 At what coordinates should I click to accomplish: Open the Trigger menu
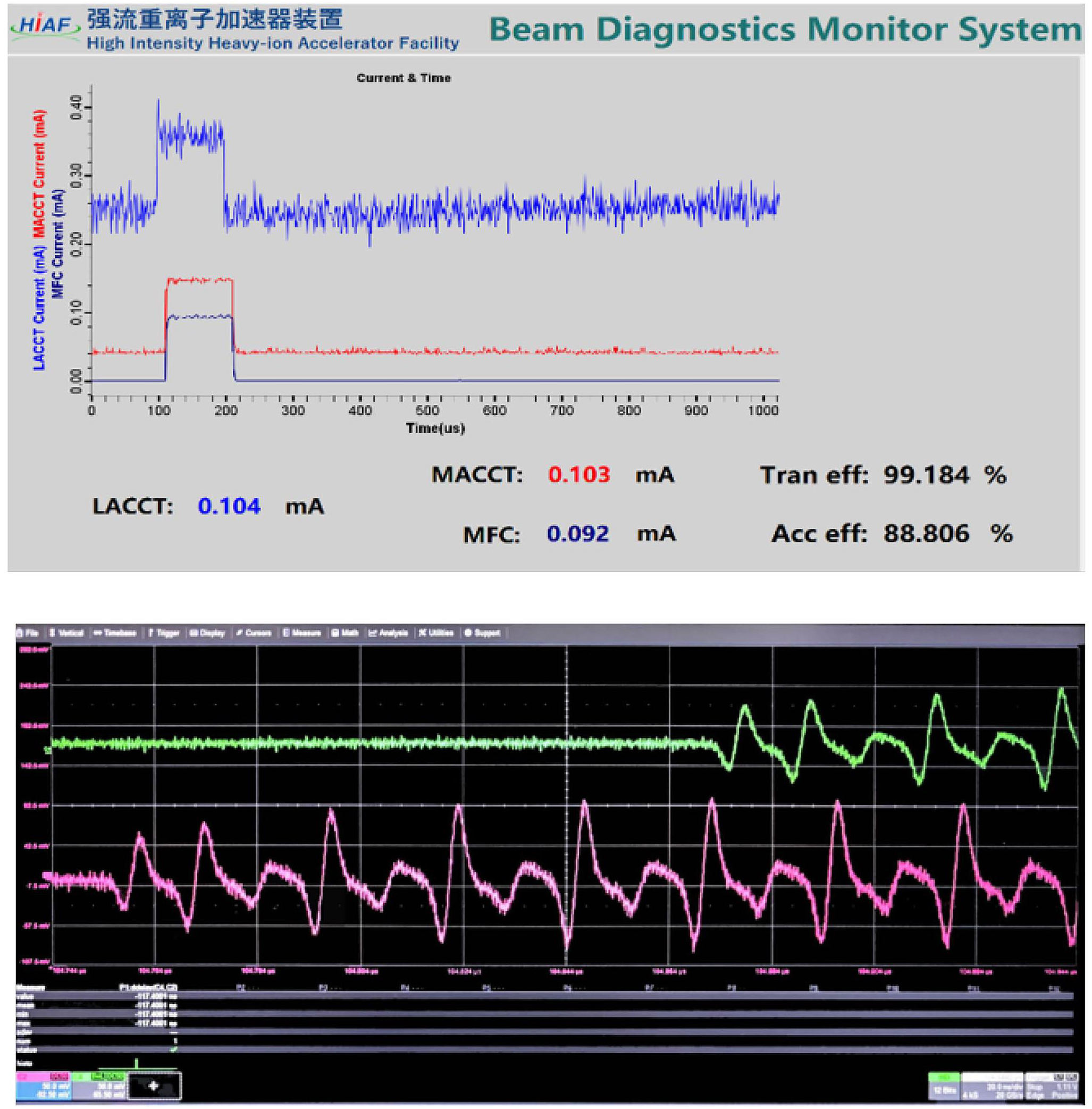tap(163, 633)
